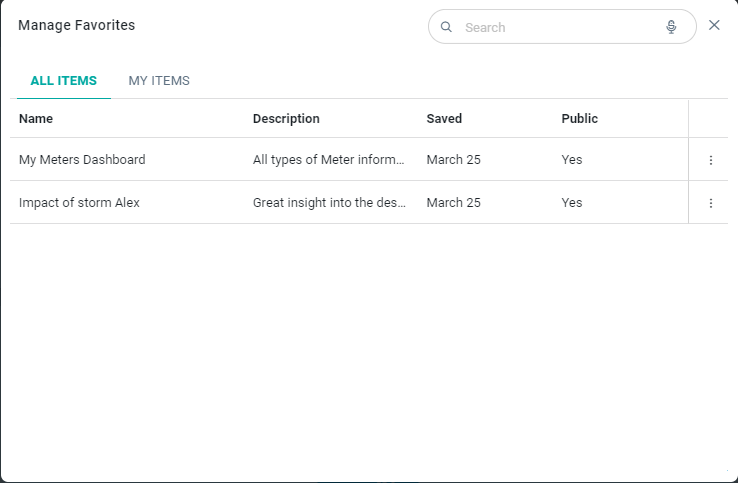This screenshot has width=738, height=483.
Task: Sort by the Public column header
Action: click(579, 119)
